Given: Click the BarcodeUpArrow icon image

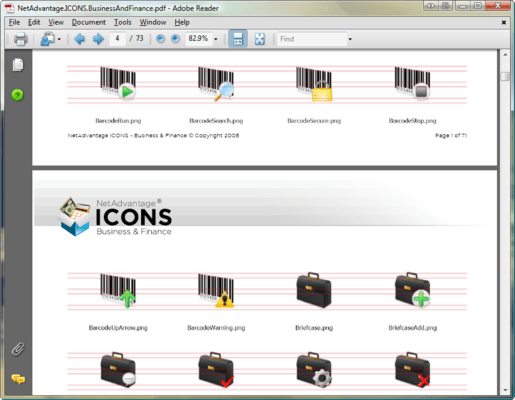Looking at the screenshot, I should pos(118,290).
